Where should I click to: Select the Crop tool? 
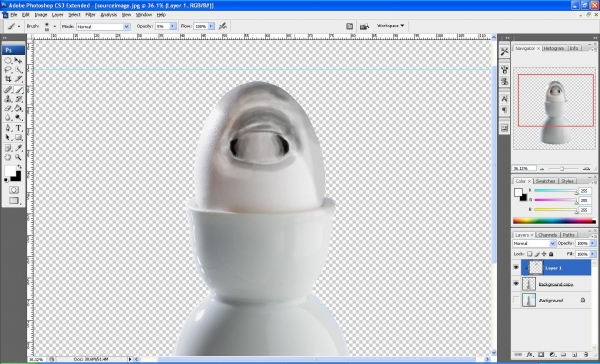pyautogui.click(x=8, y=79)
